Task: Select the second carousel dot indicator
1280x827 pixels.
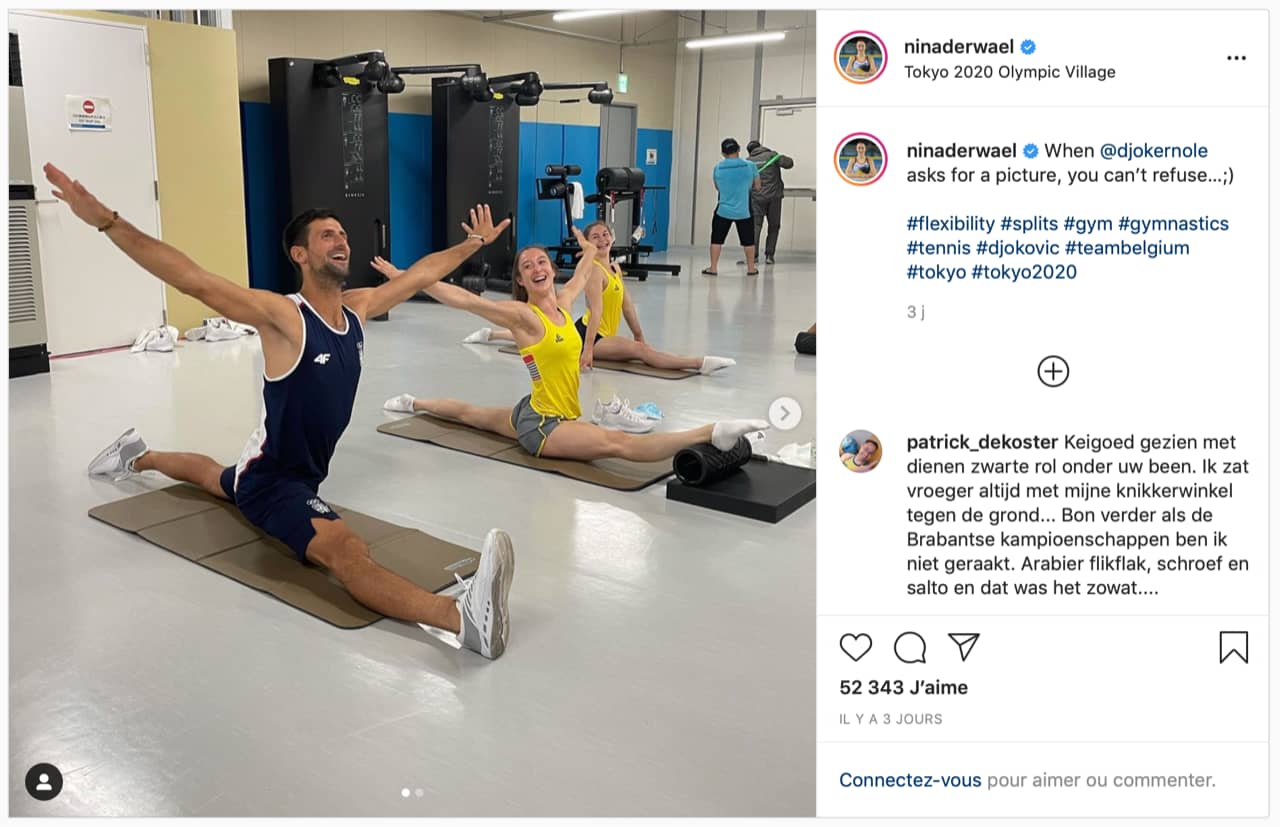Action: coord(419,792)
